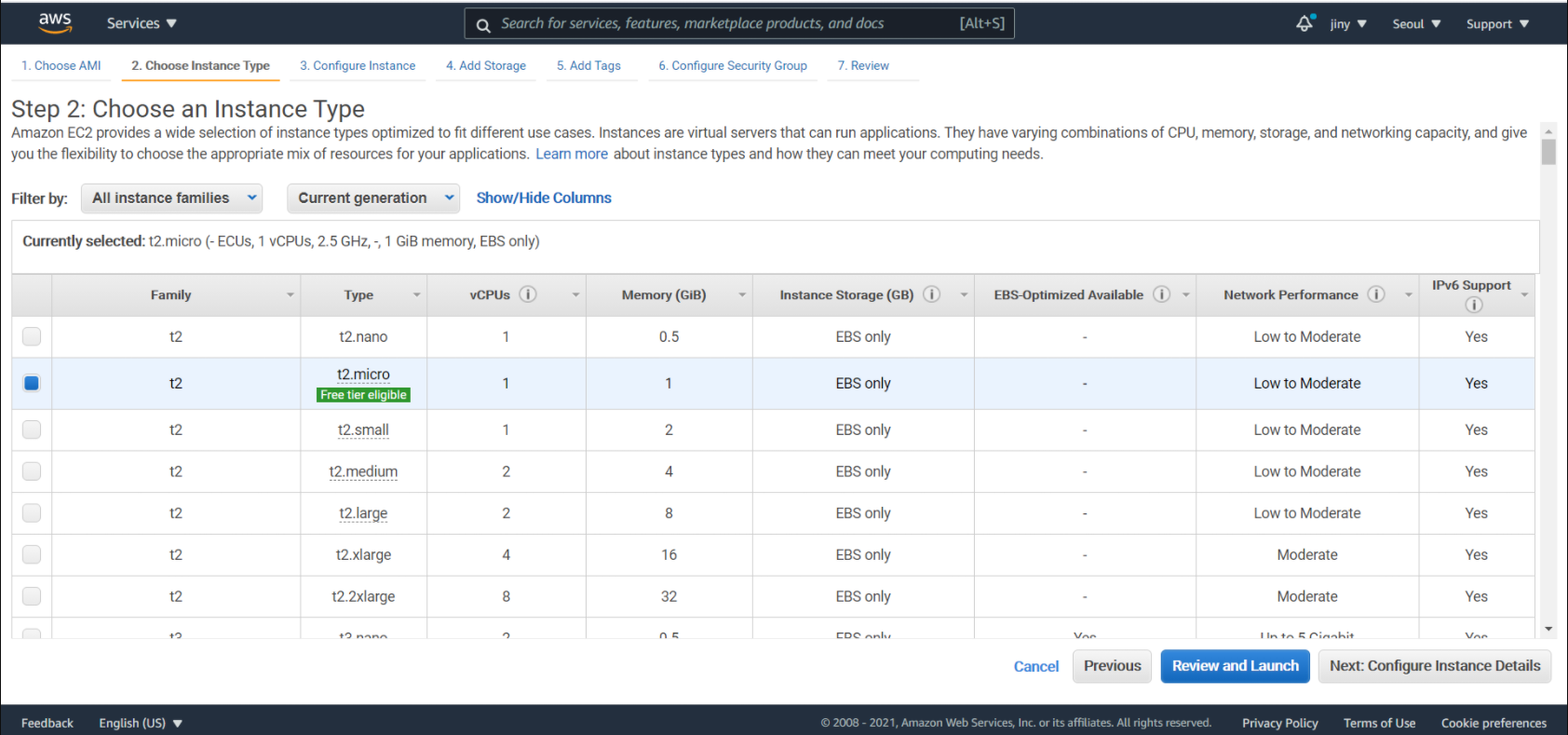Expand the Seoul region dropdown
This screenshot has width=1568, height=735.
[x=1415, y=24]
